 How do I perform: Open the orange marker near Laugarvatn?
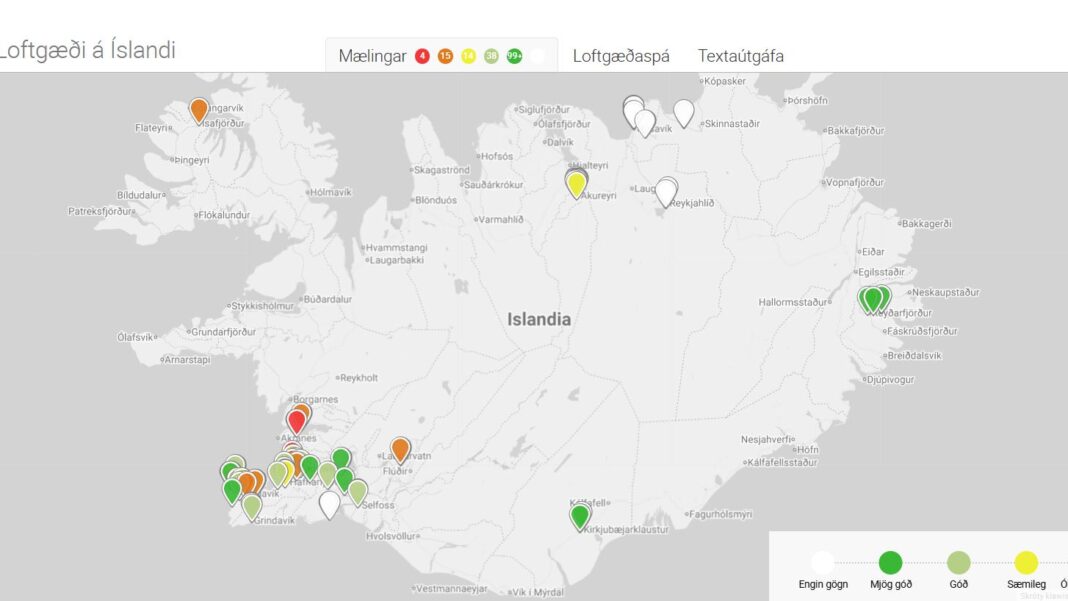400,449
